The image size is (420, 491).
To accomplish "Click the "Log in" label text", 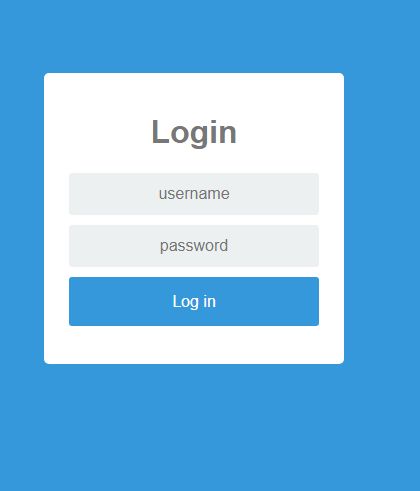I will [x=194, y=302].
